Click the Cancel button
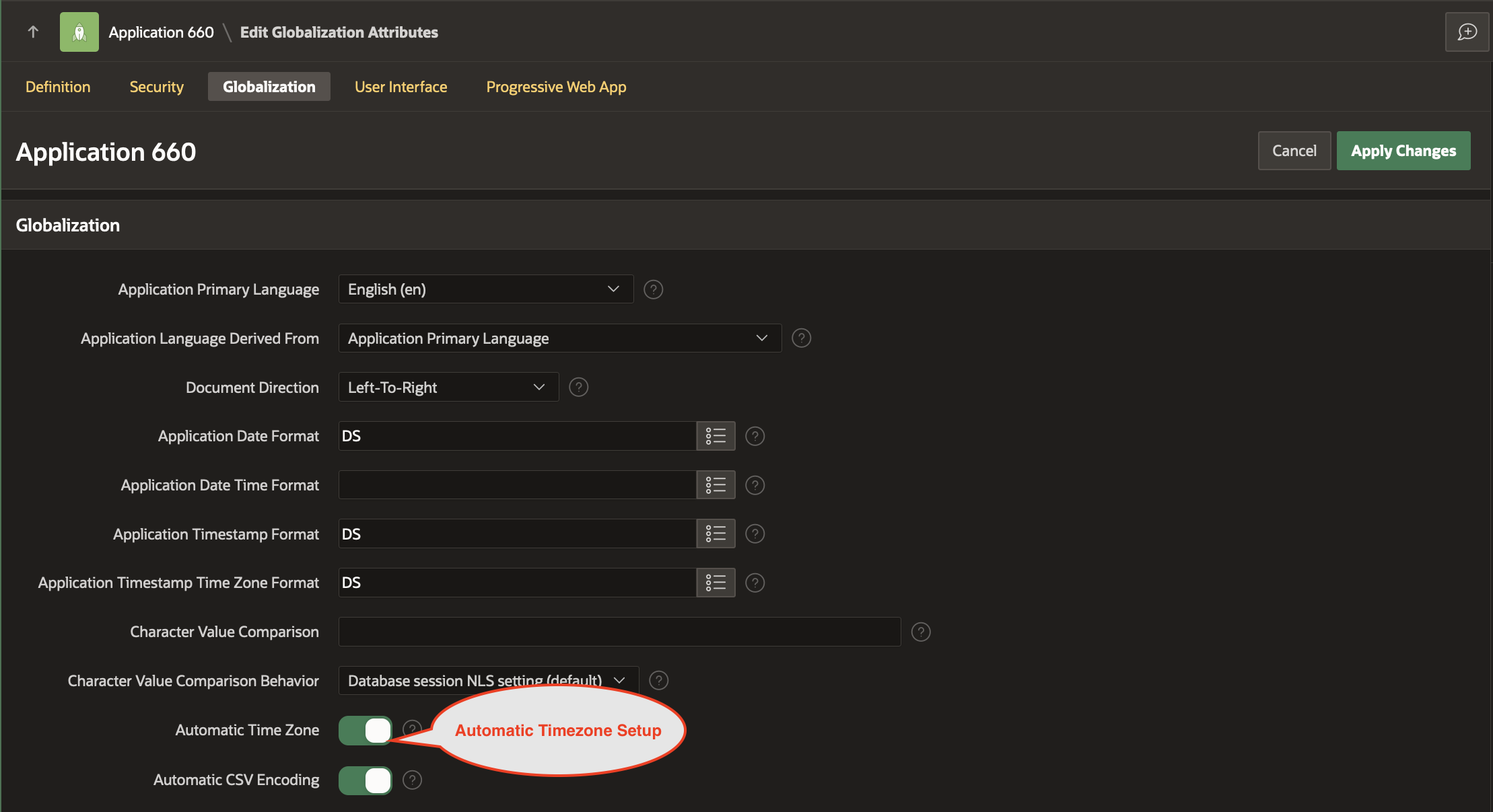 (1294, 151)
